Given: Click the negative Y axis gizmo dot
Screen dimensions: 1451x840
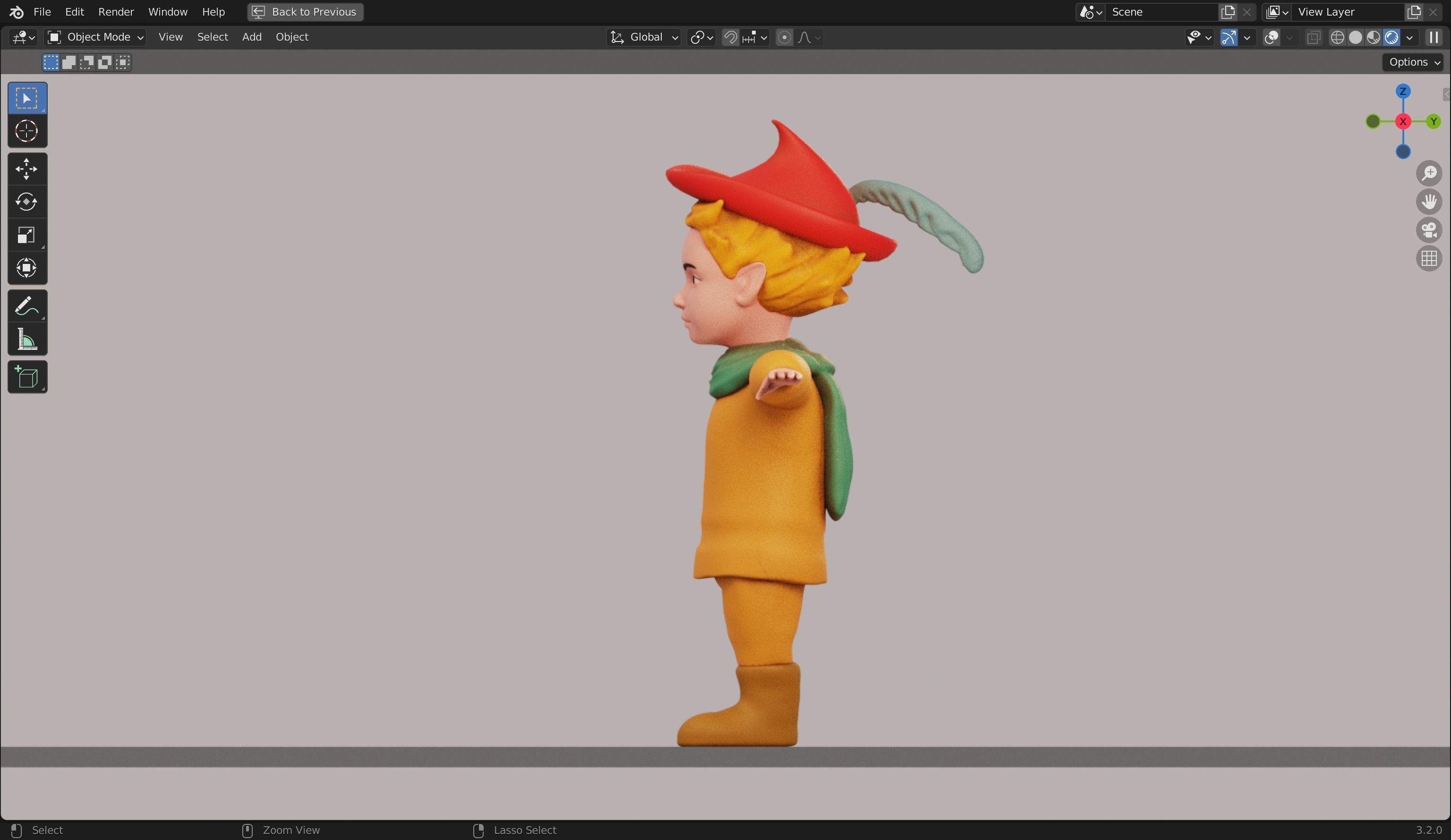Looking at the screenshot, I should click(x=1373, y=121).
